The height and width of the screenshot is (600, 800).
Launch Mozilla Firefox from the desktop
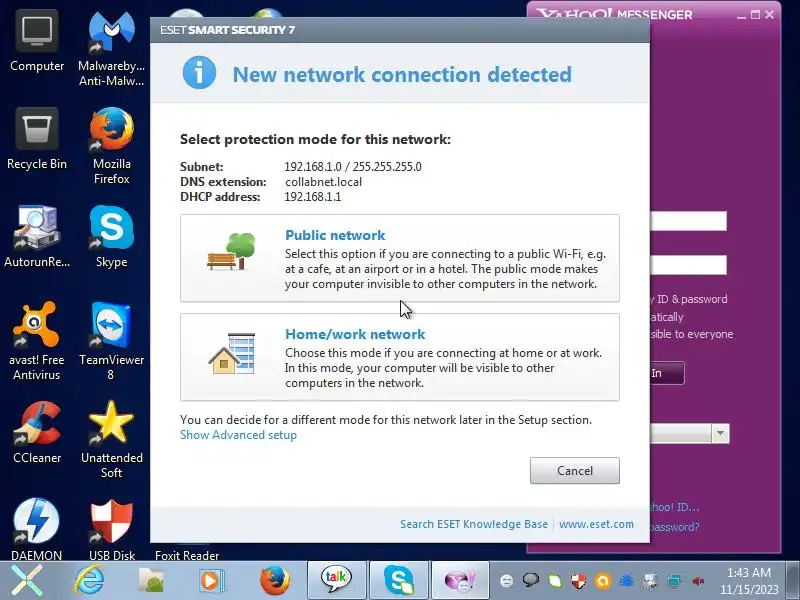point(111,146)
